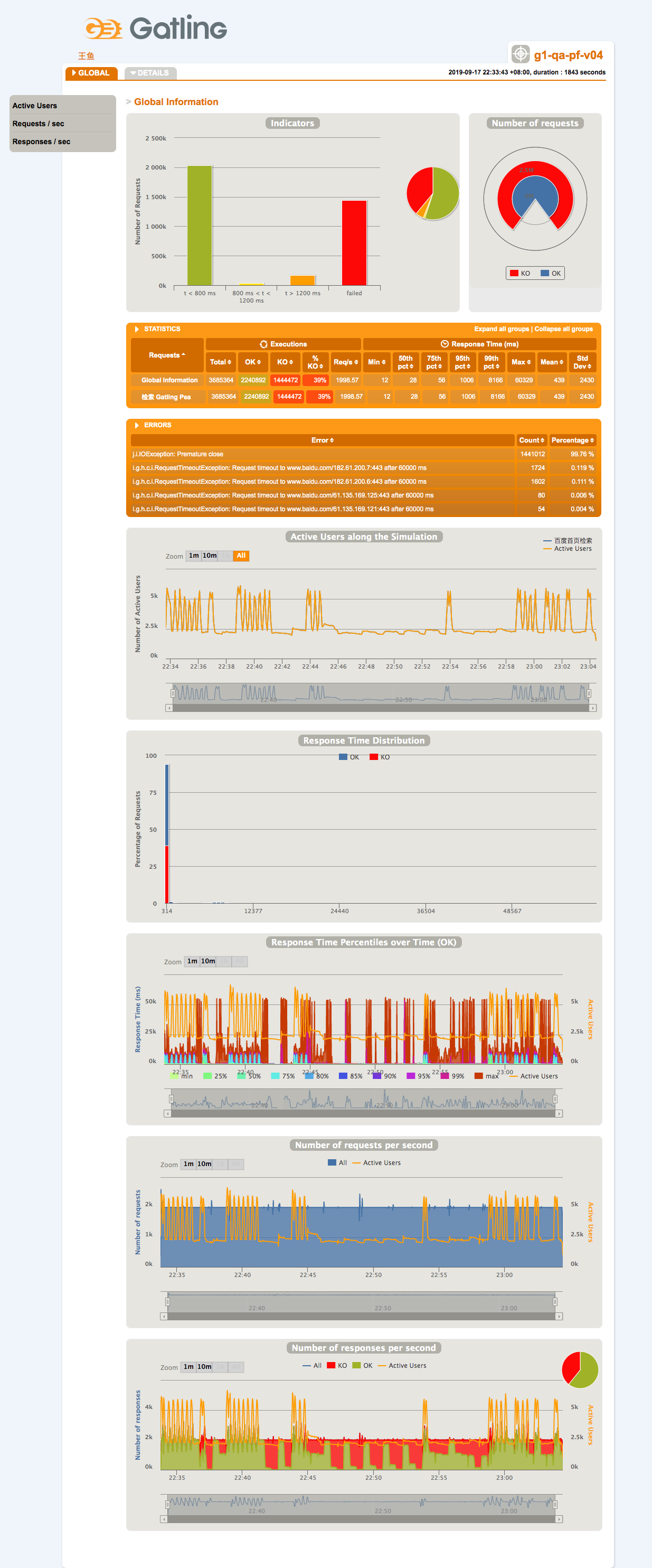Click right scroll arrow under Active Users navigator
Viewport: 652px width, 1568px height.
[x=593, y=708]
